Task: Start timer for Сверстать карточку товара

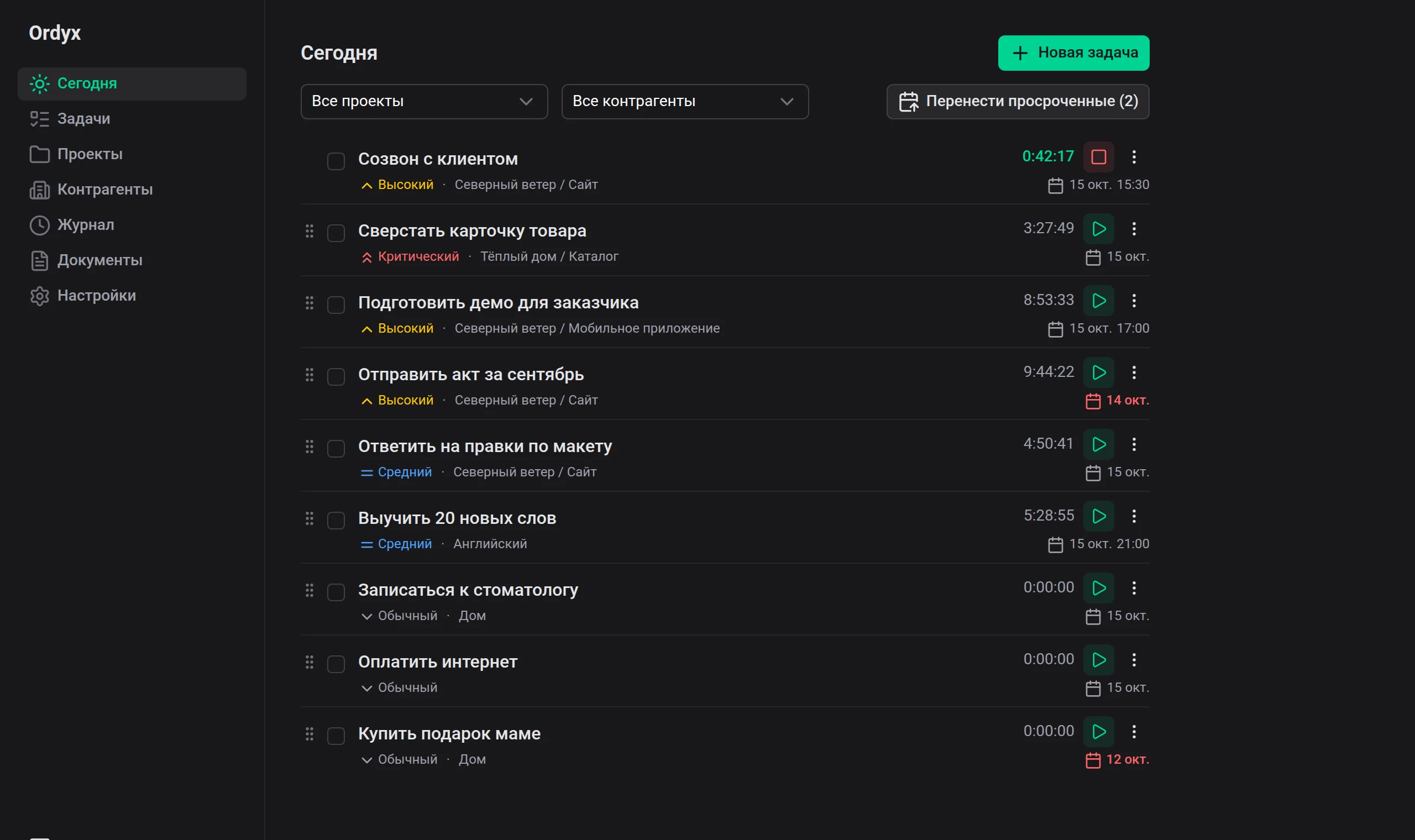Action: point(1099,229)
